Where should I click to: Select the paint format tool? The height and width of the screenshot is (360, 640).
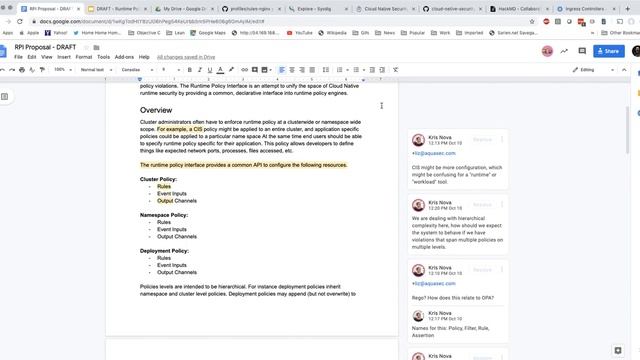click(x=42, y=70)
